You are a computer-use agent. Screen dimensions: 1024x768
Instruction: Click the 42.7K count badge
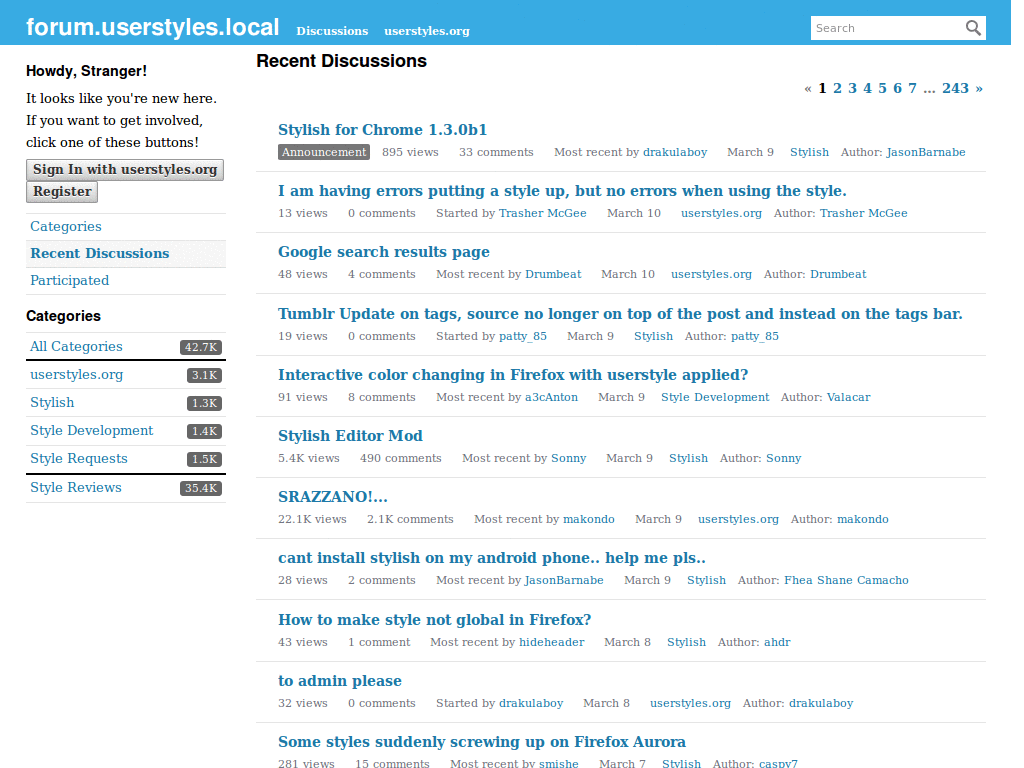[201, 347]
